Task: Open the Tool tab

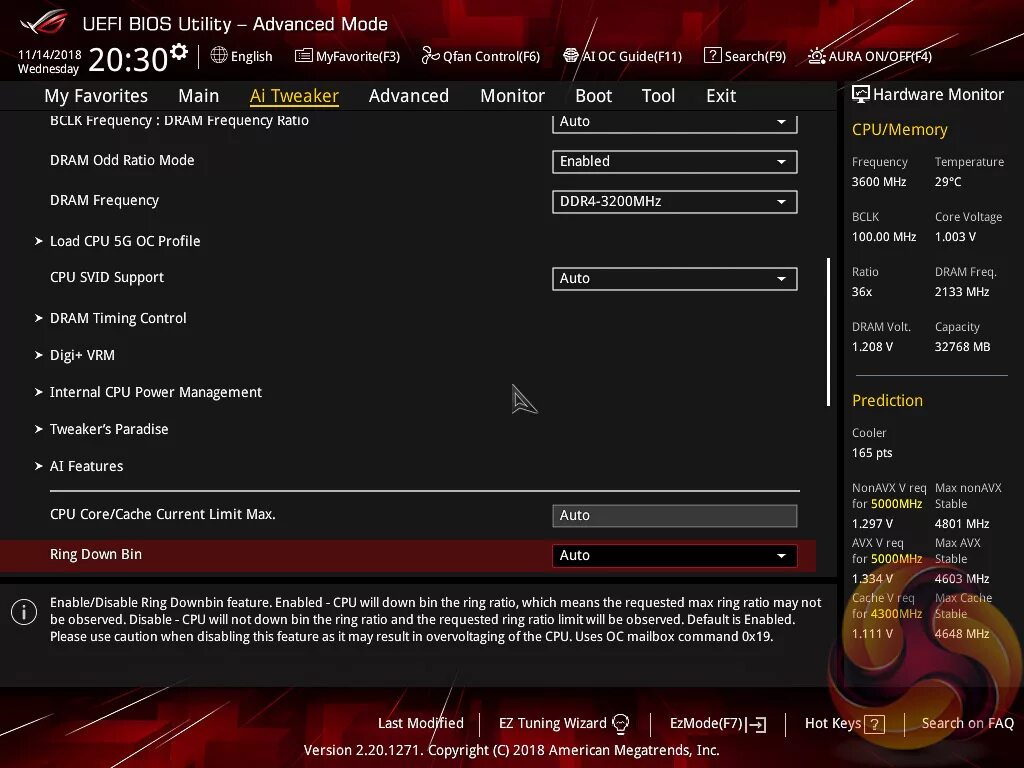Action: click(x=658, y=96)
